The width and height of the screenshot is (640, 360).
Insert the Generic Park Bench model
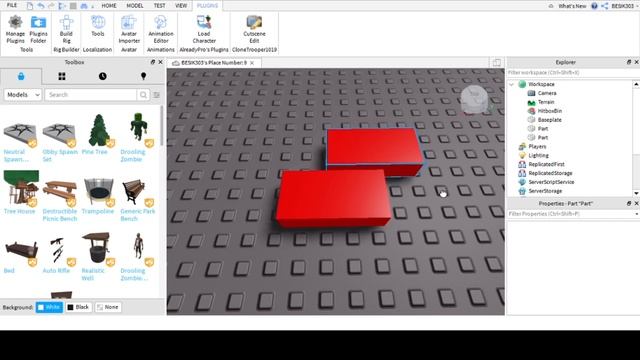pyautogui.click(x=138, y=192)
